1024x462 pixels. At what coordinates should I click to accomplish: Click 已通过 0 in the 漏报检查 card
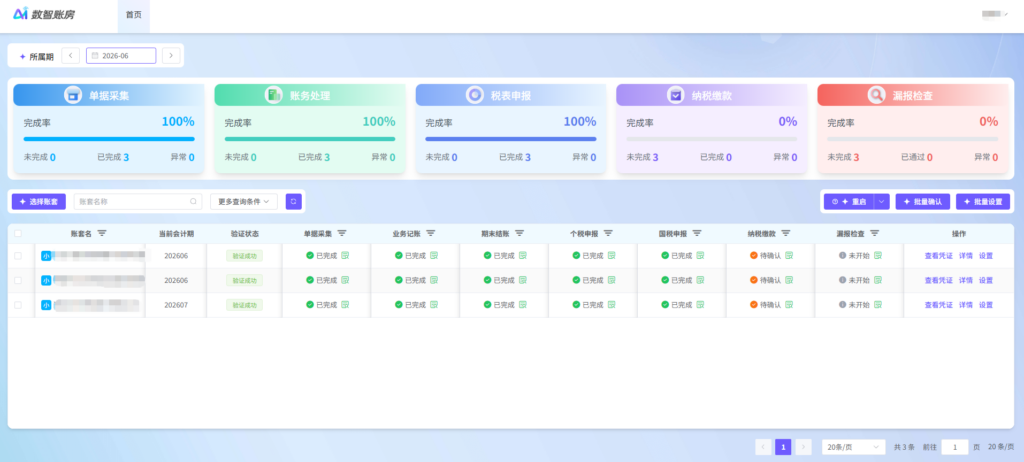coord(916,157)
